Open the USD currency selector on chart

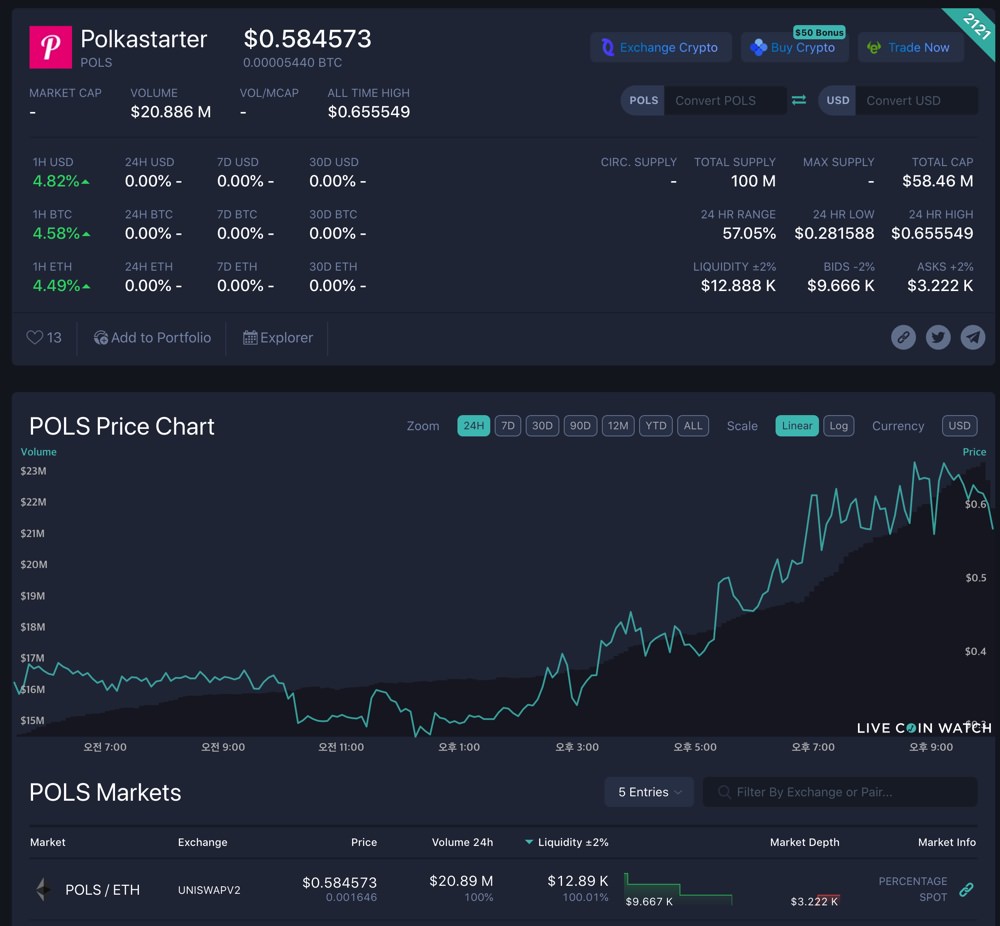(959, 425)
